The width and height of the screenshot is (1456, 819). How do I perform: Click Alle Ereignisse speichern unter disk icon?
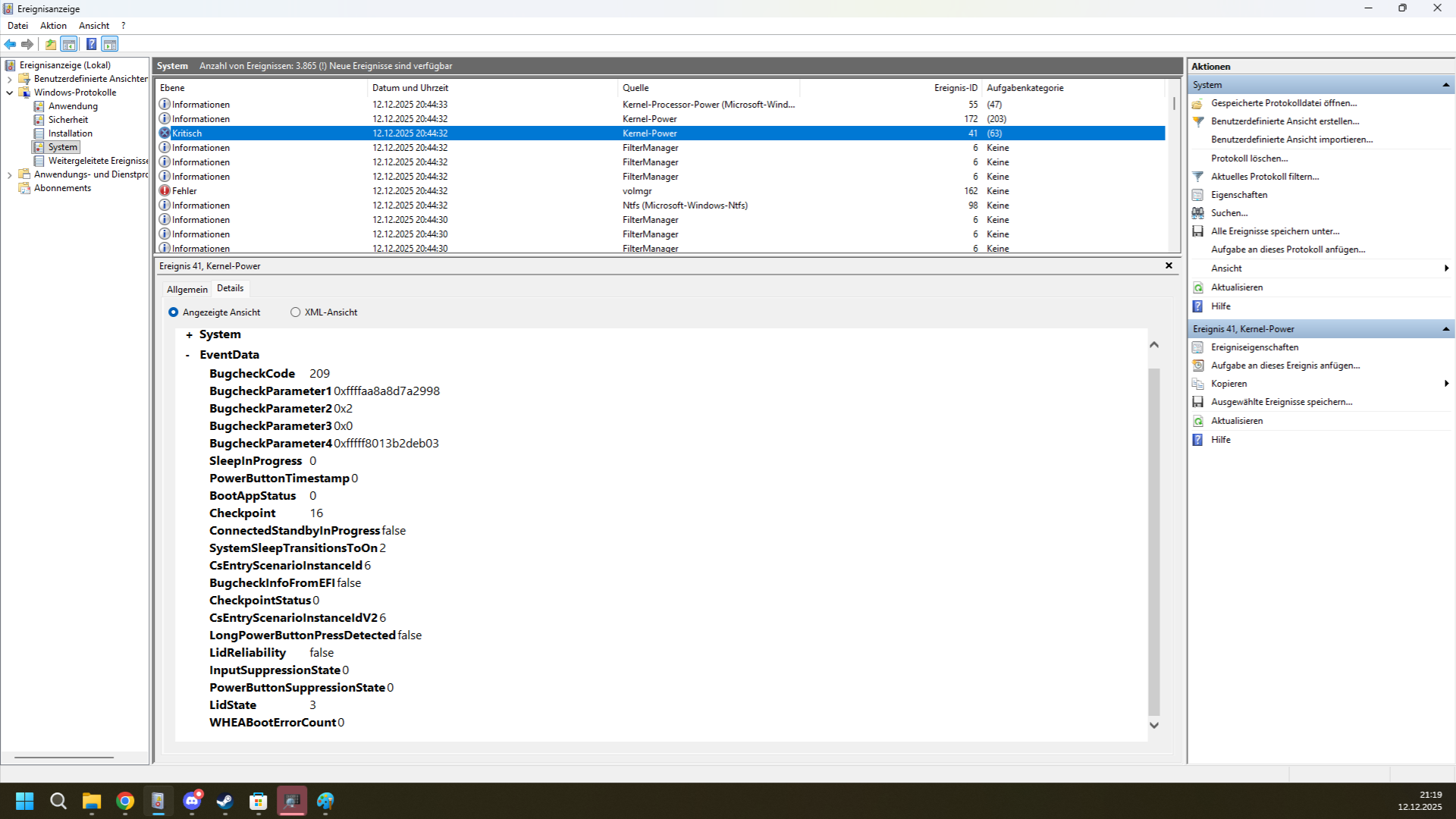pos(1197,231)
